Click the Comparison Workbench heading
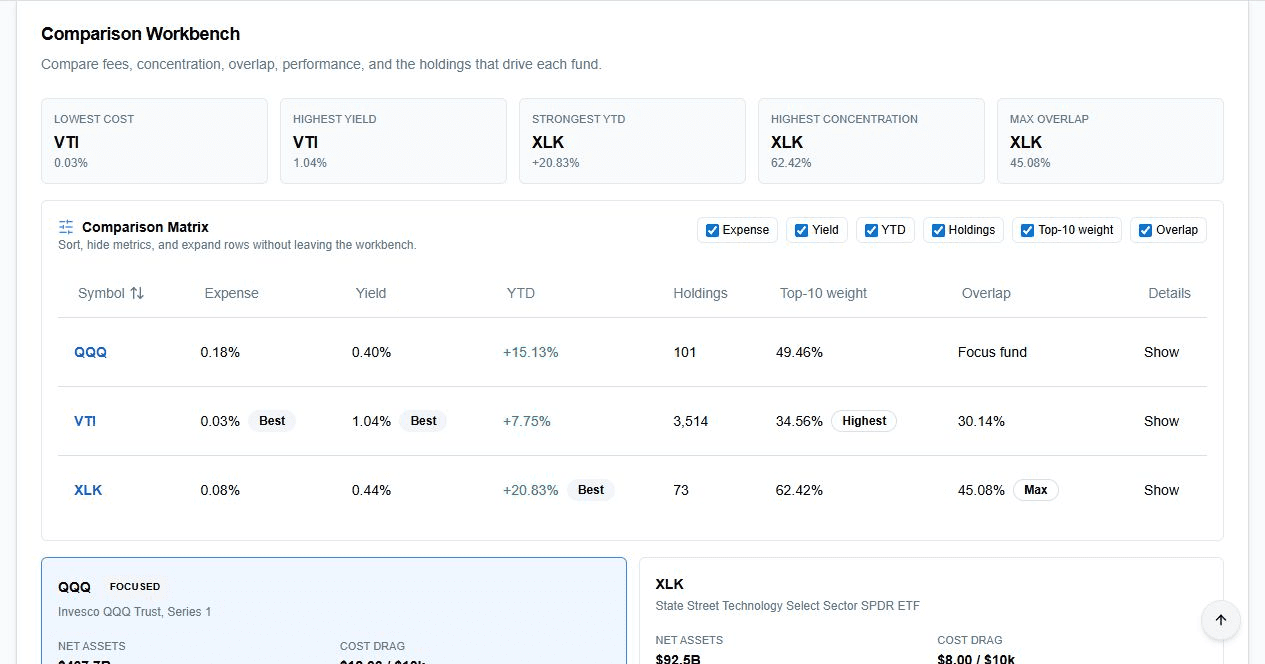The width and height of the screenshot is (1265, 664). click(x=141, y=34)
